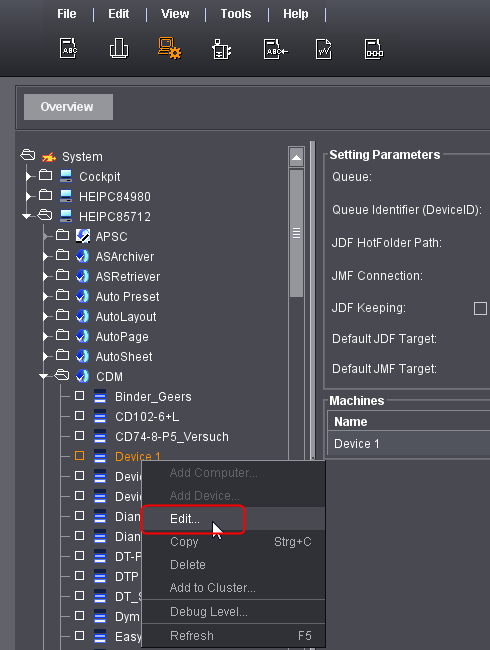Select Binder_Geers in the tree

(153, 397)
